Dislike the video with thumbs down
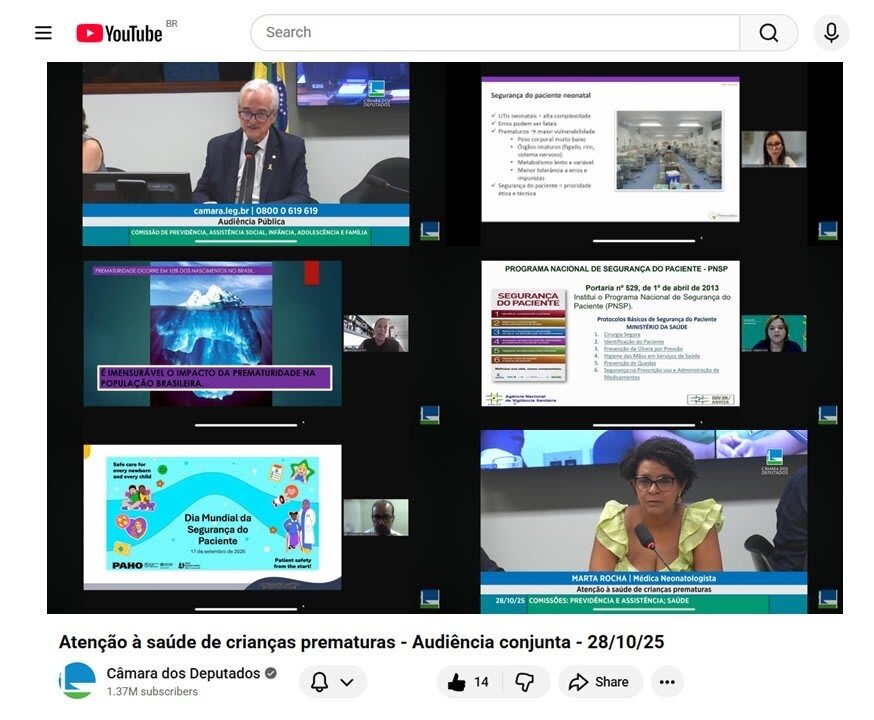This screenshot has height=720, width=874. pyautogui.click(x=524, y=682)
